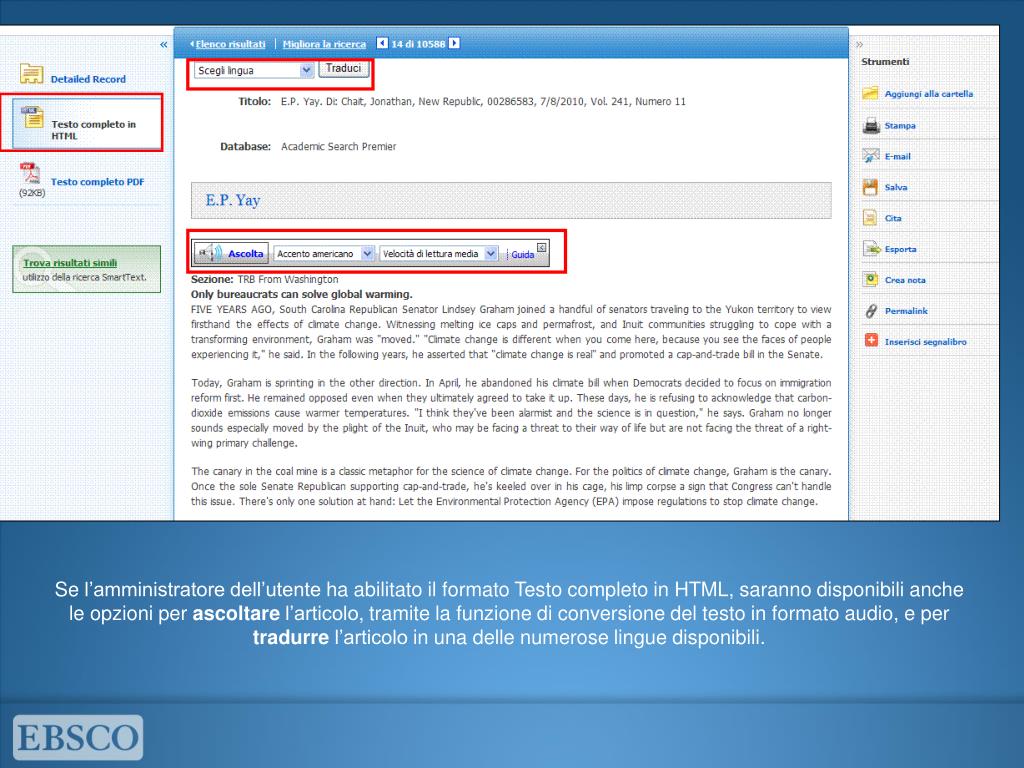
Task: Click 'Only bureaucrats can solve global warming.' heading
Action: click(302, 294)
